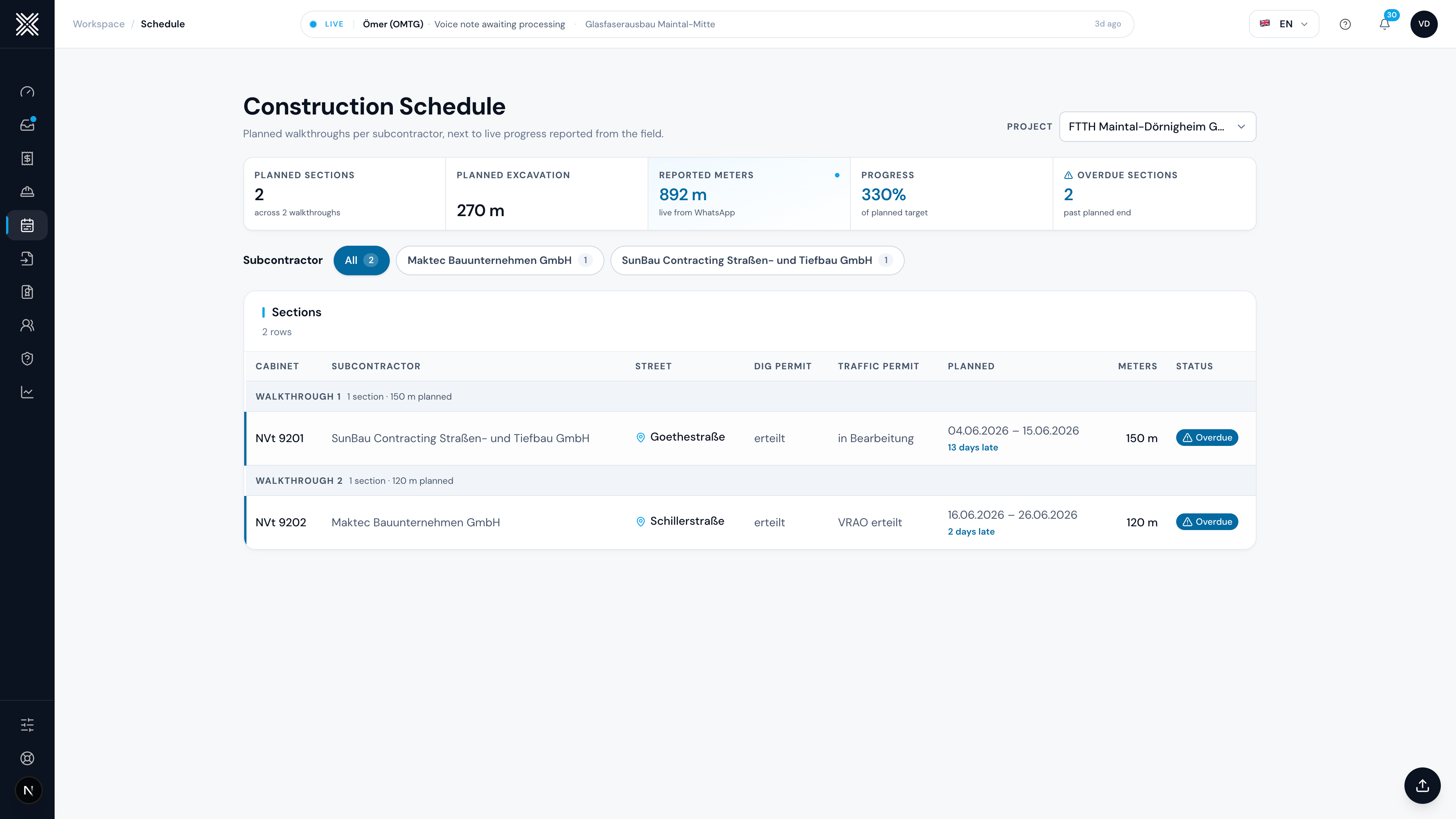Click the UK flag language icon
Image resolution: width=1456 pixels, height=819 pixels.
pos(1265,23)
